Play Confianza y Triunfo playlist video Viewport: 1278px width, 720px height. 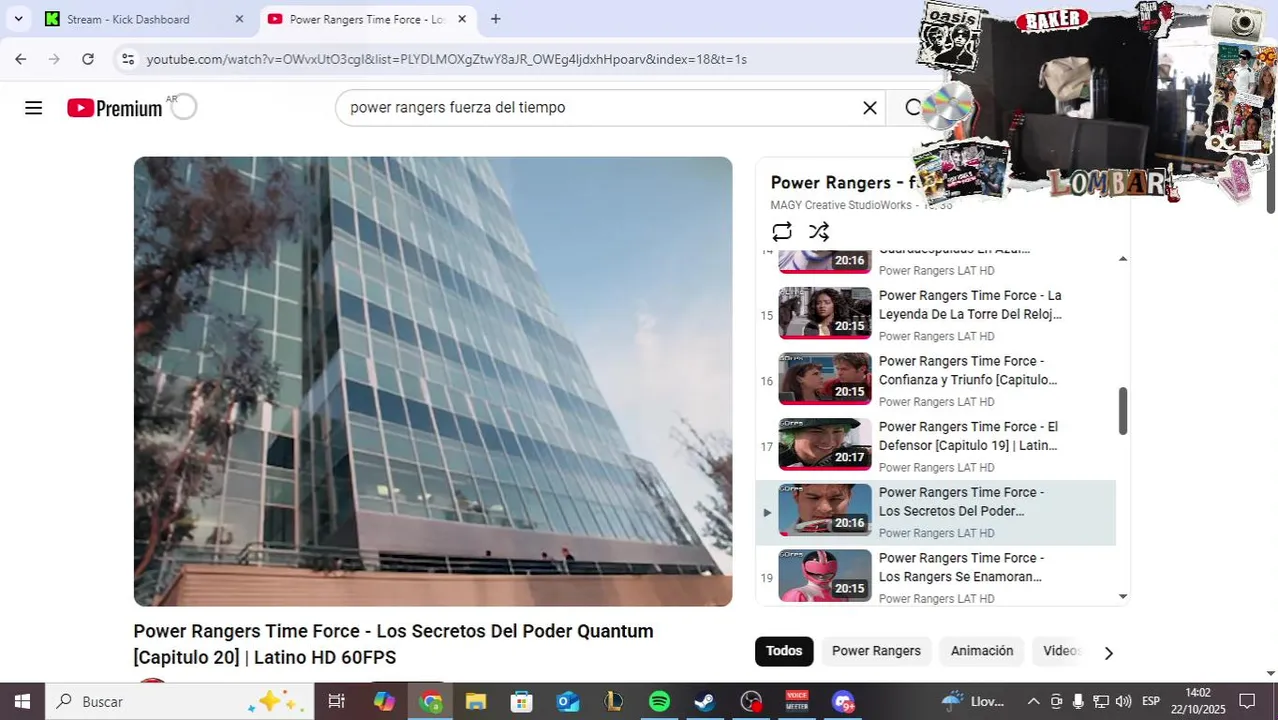coord(936,380)
